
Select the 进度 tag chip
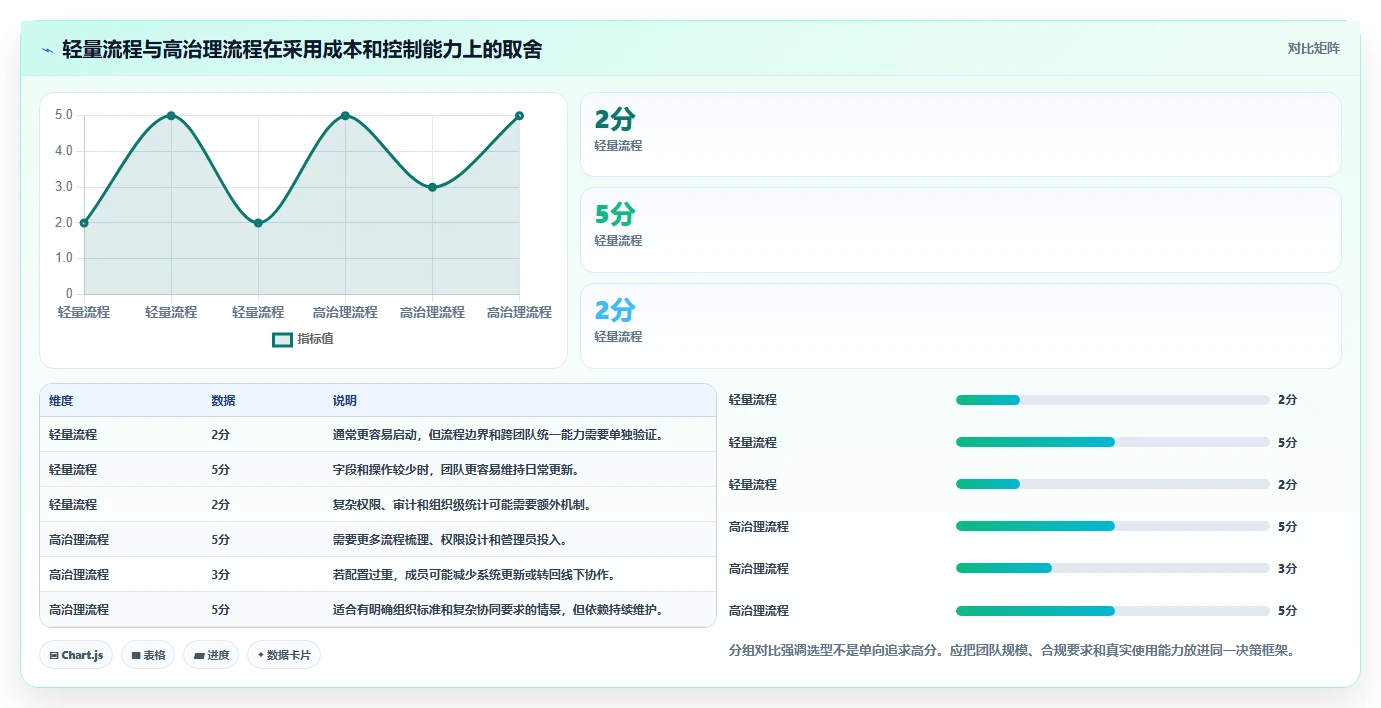pyautogui.click(x=211, y=655)
